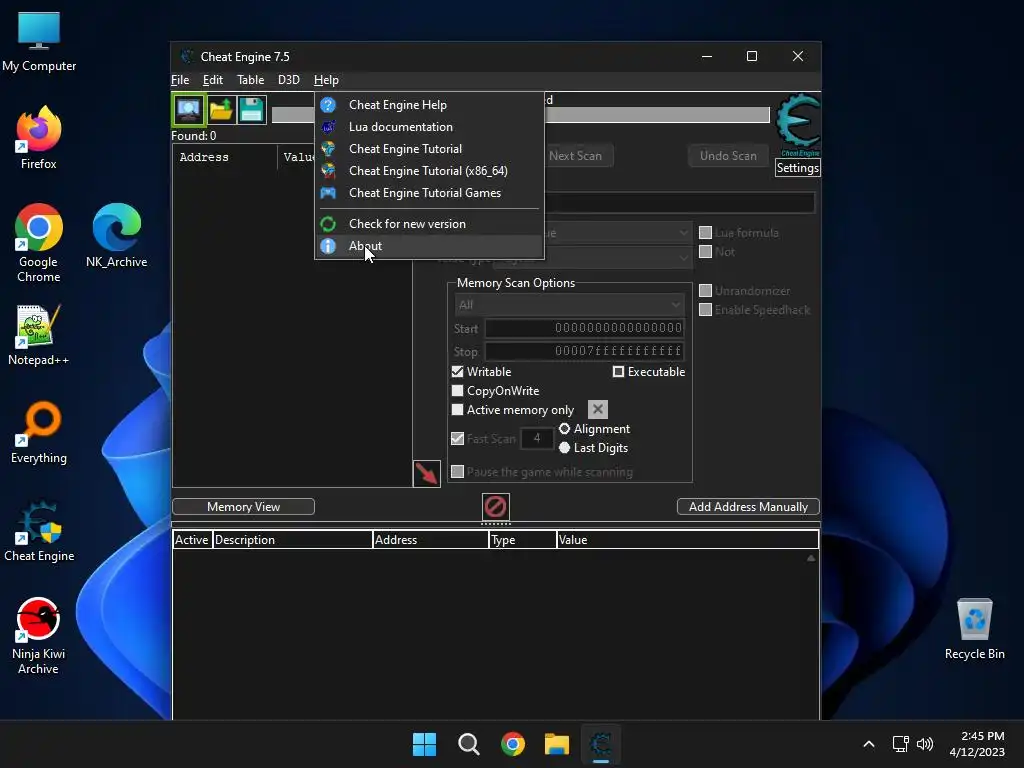Click the Windows Start button on taskbar

point(424,744)
